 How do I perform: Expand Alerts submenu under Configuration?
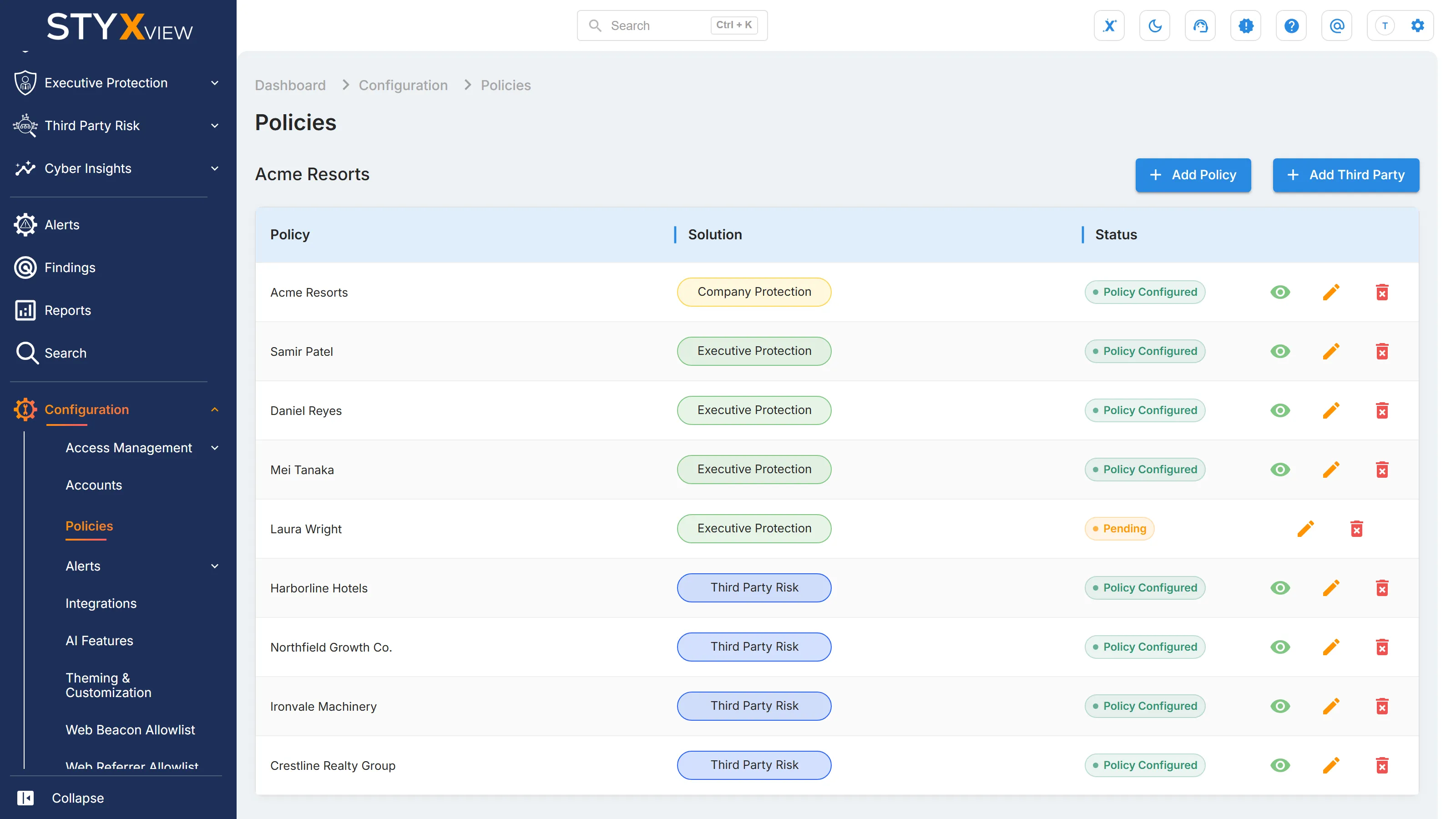pyautogui.click(x=215, y=566)
